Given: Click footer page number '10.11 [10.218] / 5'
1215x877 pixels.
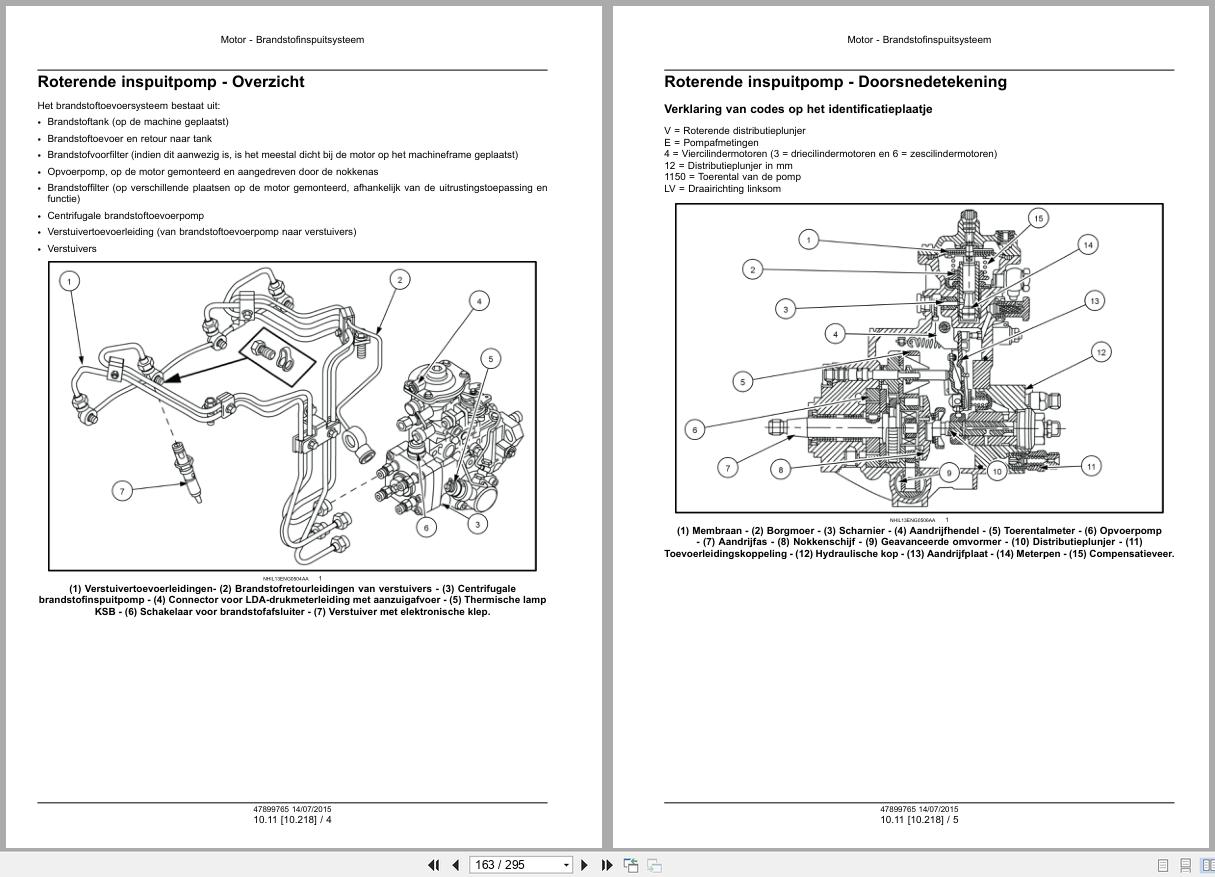Looking at the screenshot, I should pyautogui.click(x=919, y=820).
